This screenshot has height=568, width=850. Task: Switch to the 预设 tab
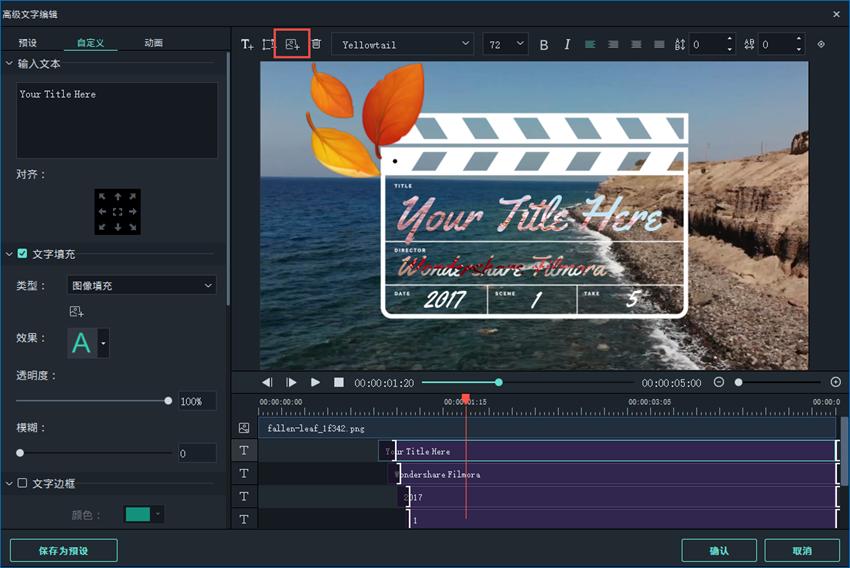pyautogui.click(x=28, y=43)
